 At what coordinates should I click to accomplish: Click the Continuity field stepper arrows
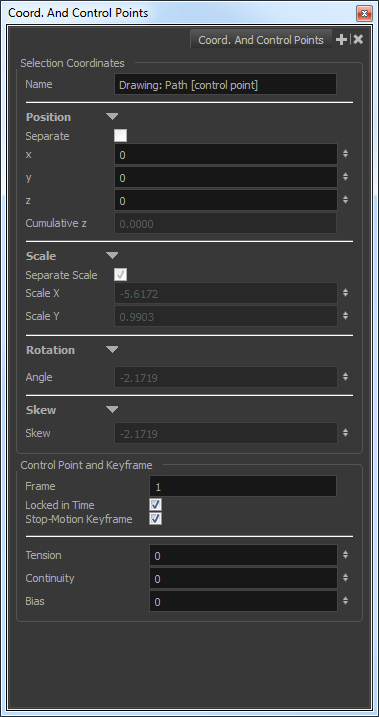(346, 578)
